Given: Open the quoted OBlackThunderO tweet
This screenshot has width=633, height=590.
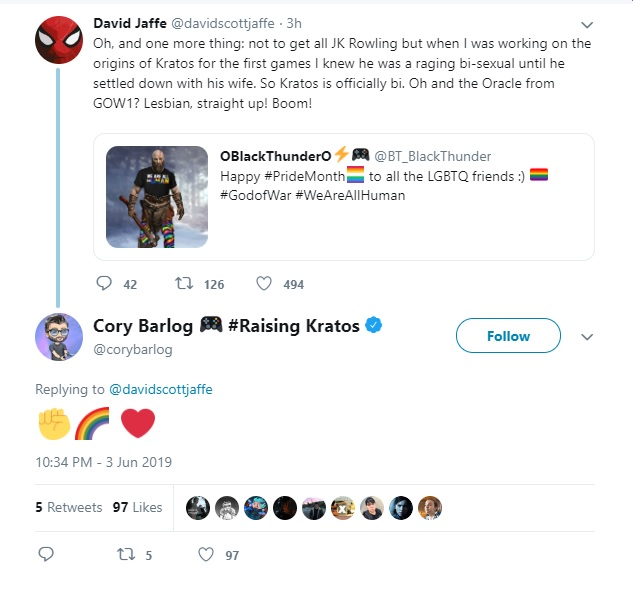Looking at the screenshot, I should (344, 197).
